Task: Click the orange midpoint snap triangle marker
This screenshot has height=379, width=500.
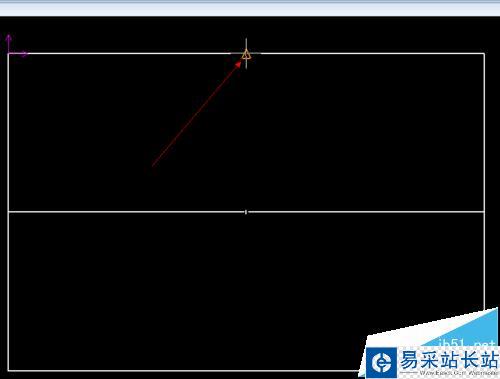Action: 246,54
